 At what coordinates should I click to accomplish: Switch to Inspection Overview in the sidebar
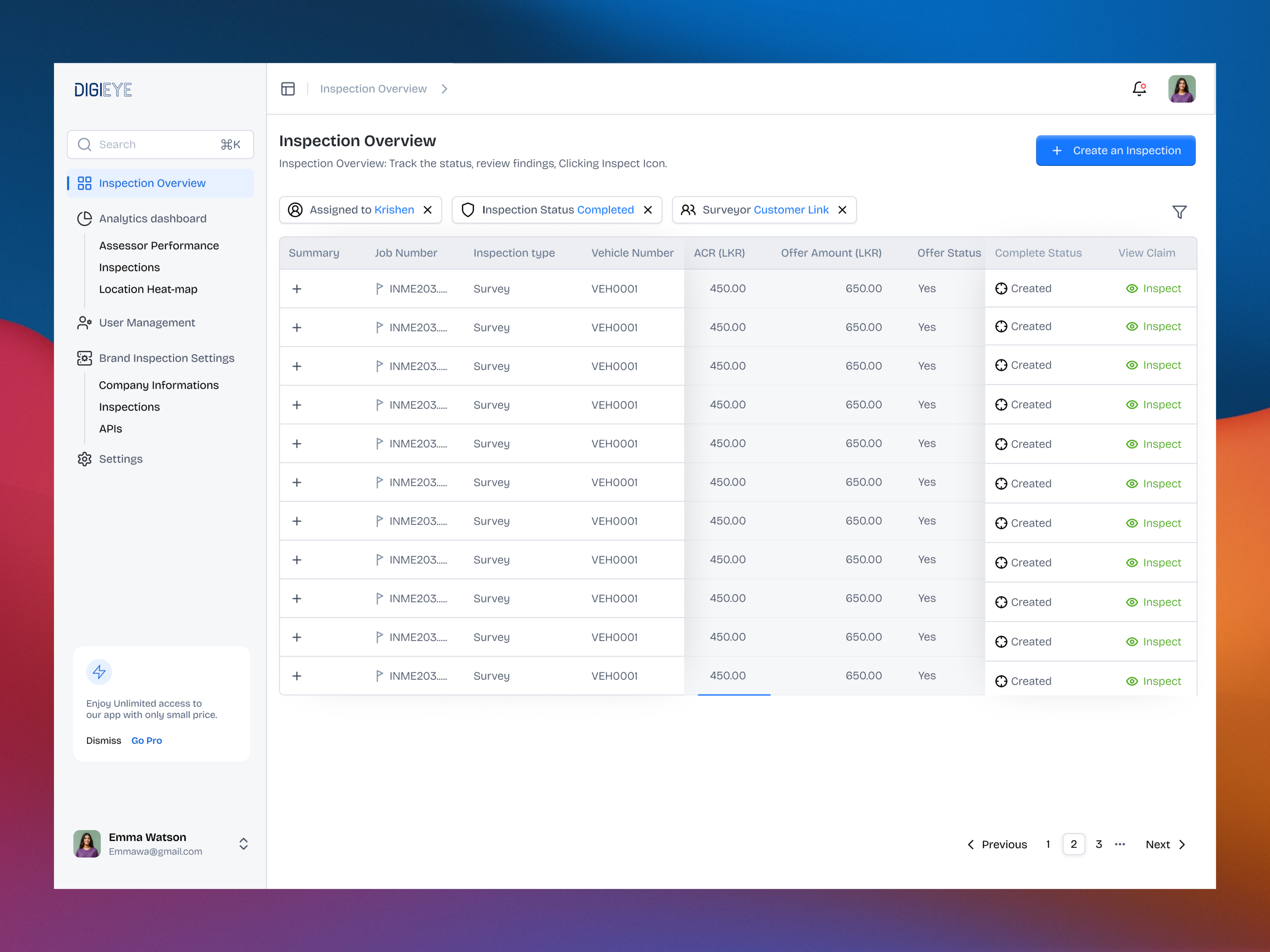click(152, 182)
